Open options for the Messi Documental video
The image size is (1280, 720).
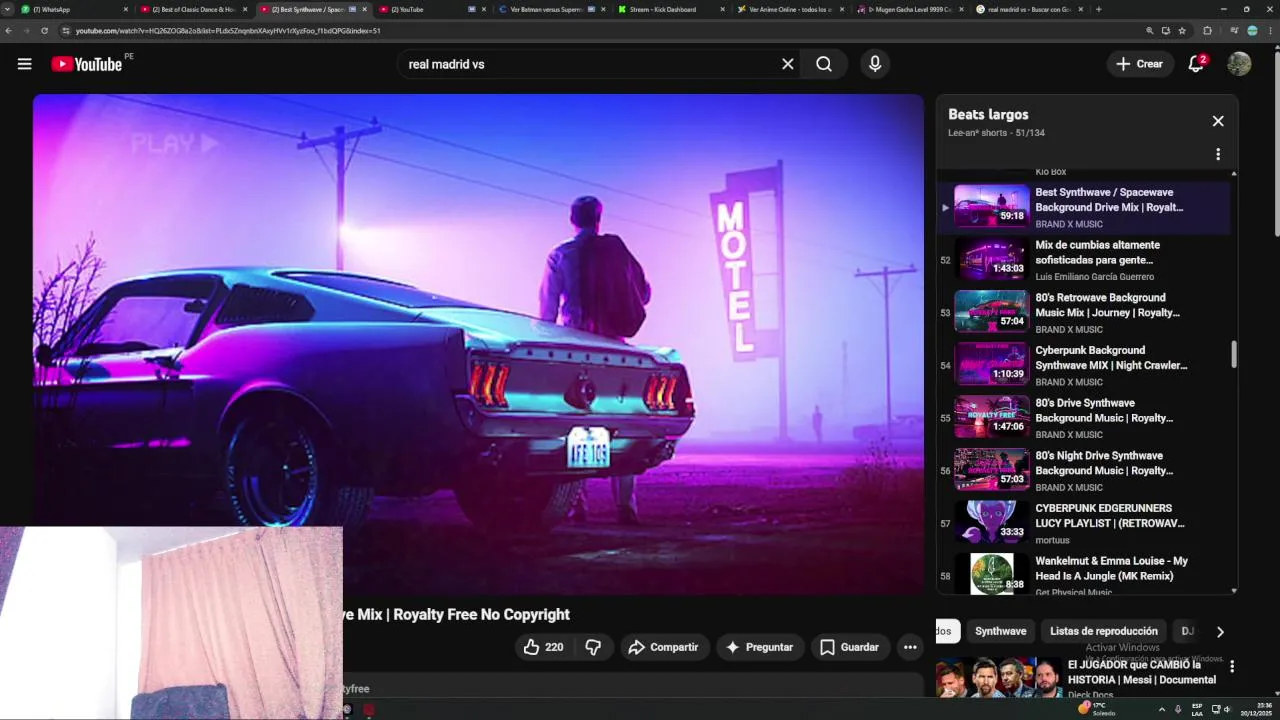1232,666
